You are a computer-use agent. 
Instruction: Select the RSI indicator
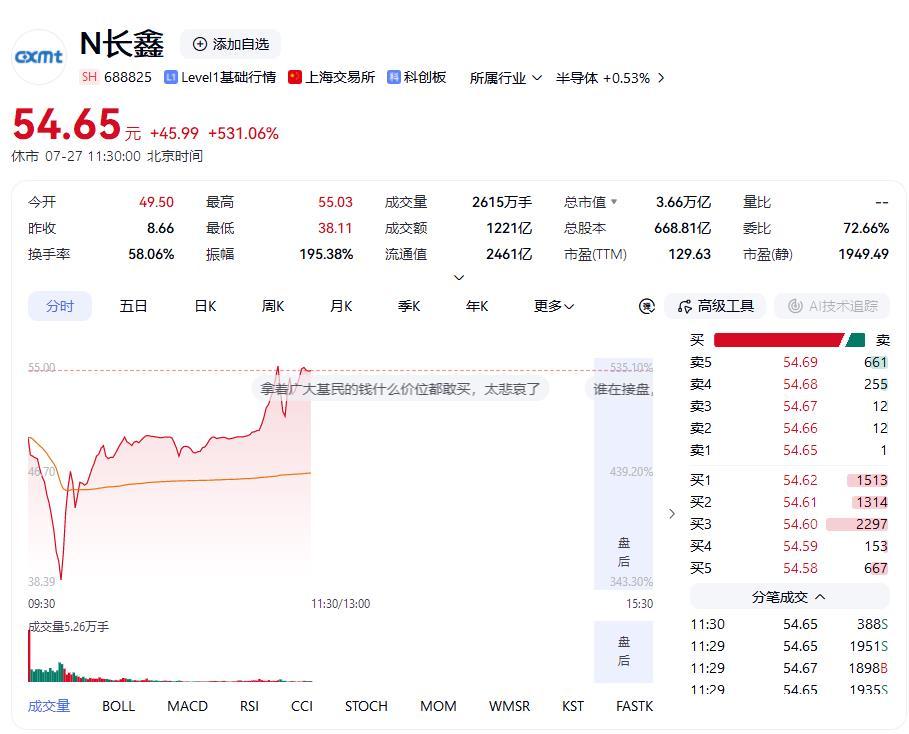point(249,706)
